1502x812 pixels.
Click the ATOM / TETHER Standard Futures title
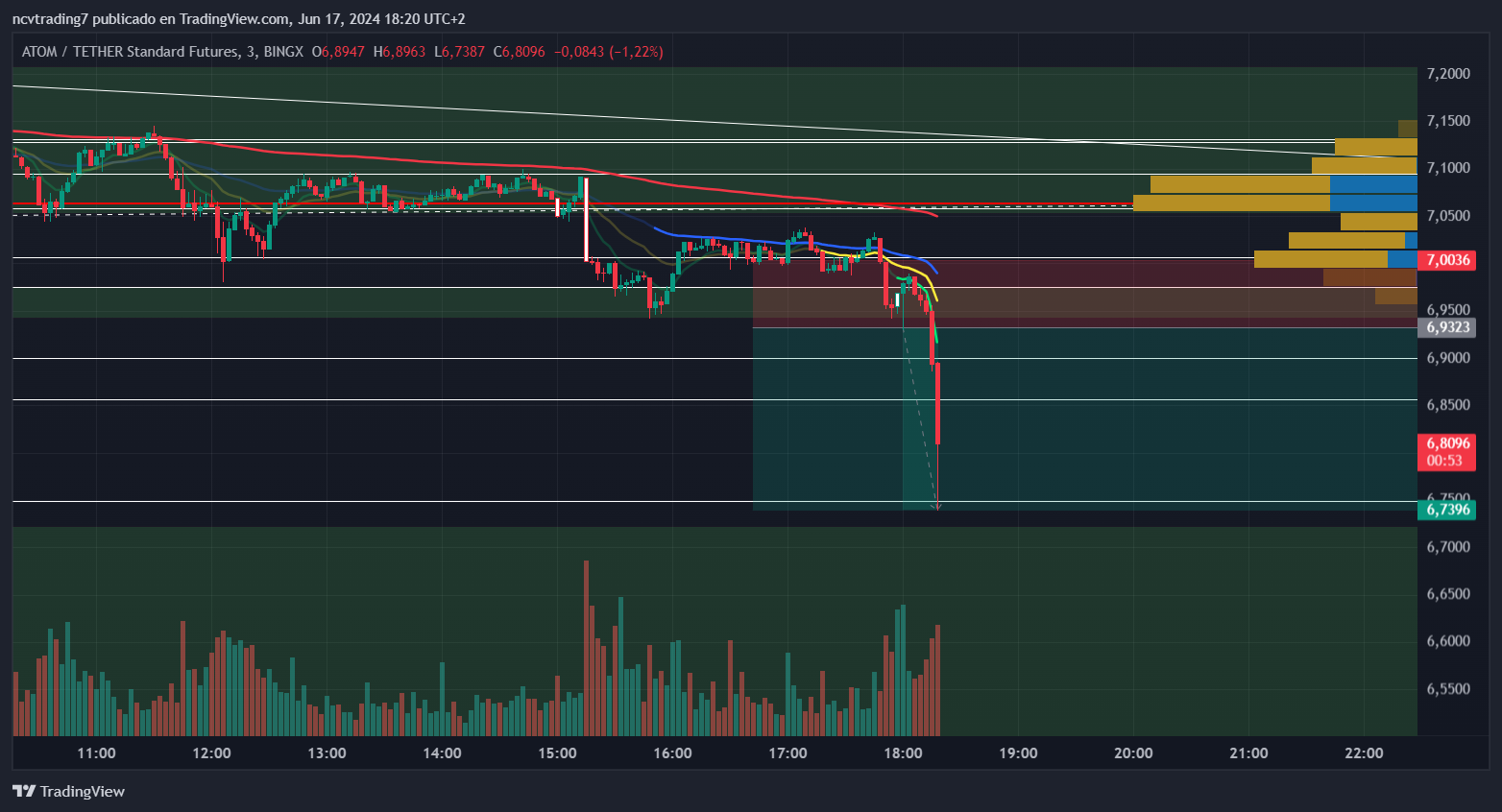point(130,52)
